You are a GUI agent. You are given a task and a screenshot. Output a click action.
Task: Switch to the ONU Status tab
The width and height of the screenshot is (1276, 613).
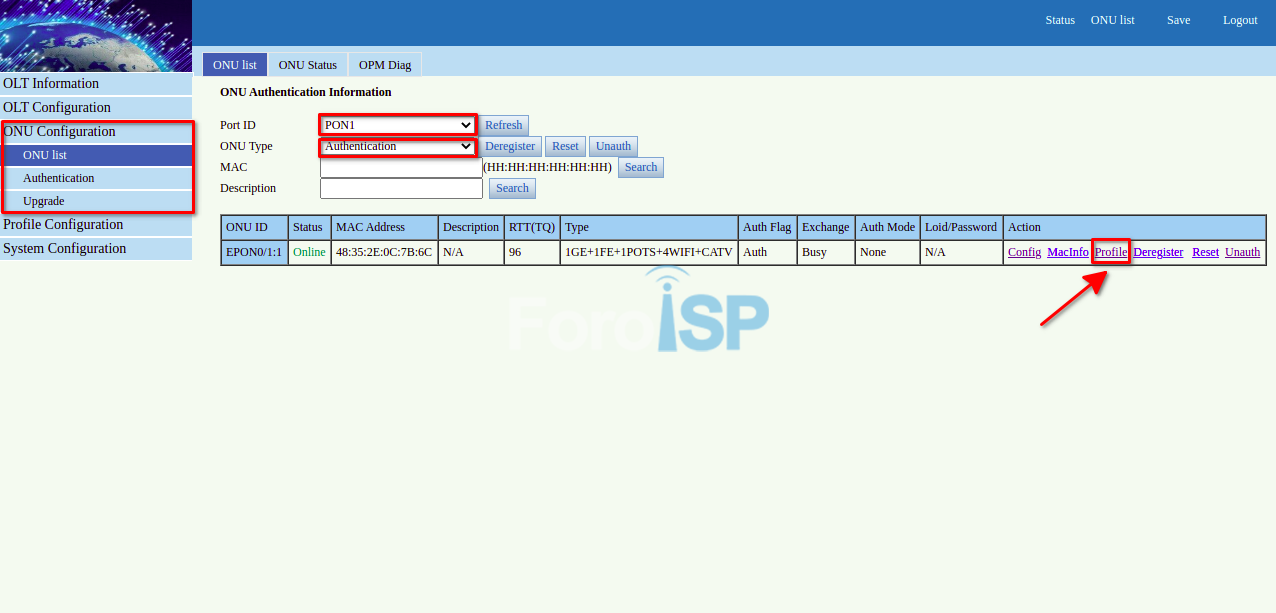(x=307, y=65)
